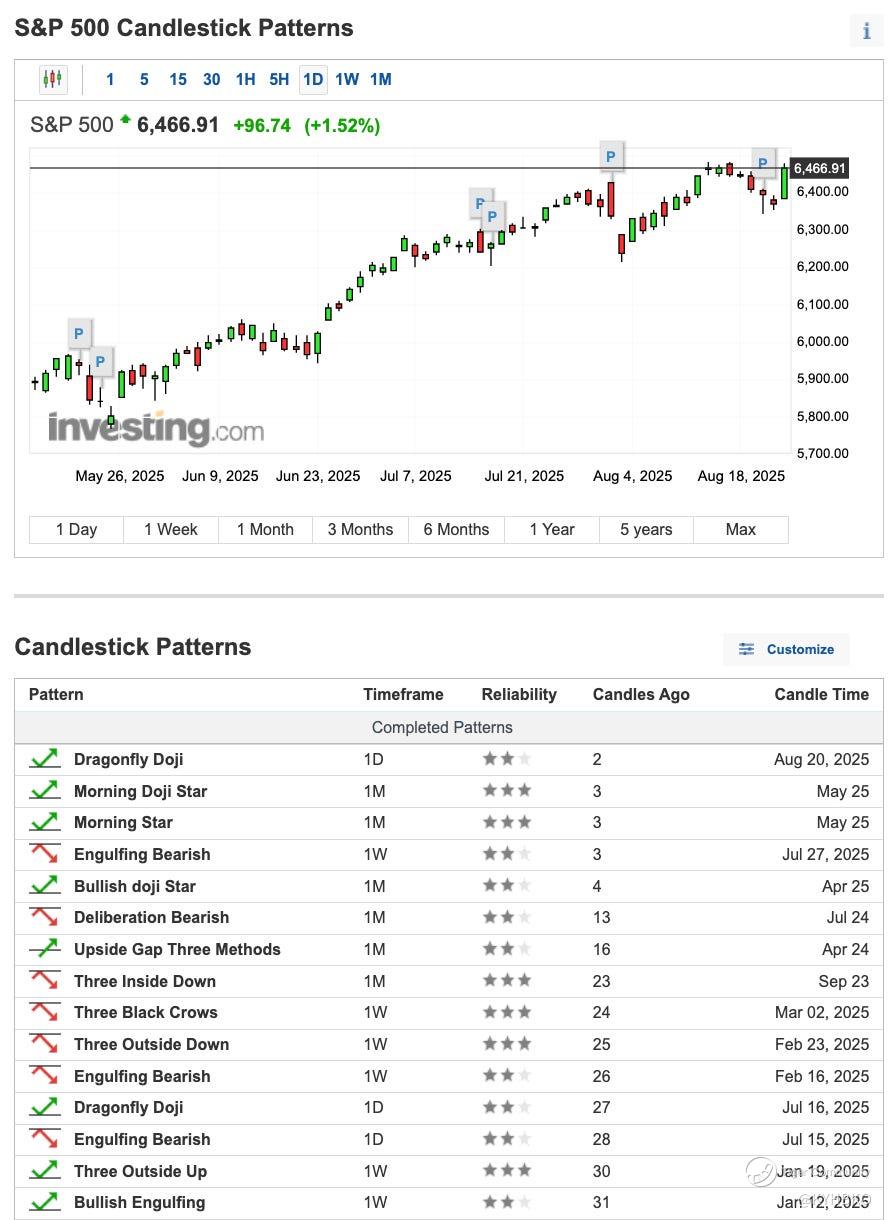This screenshot has width=888, height=1220.
Task: Select the 1 minute interval
Action: tap(110, 79)
